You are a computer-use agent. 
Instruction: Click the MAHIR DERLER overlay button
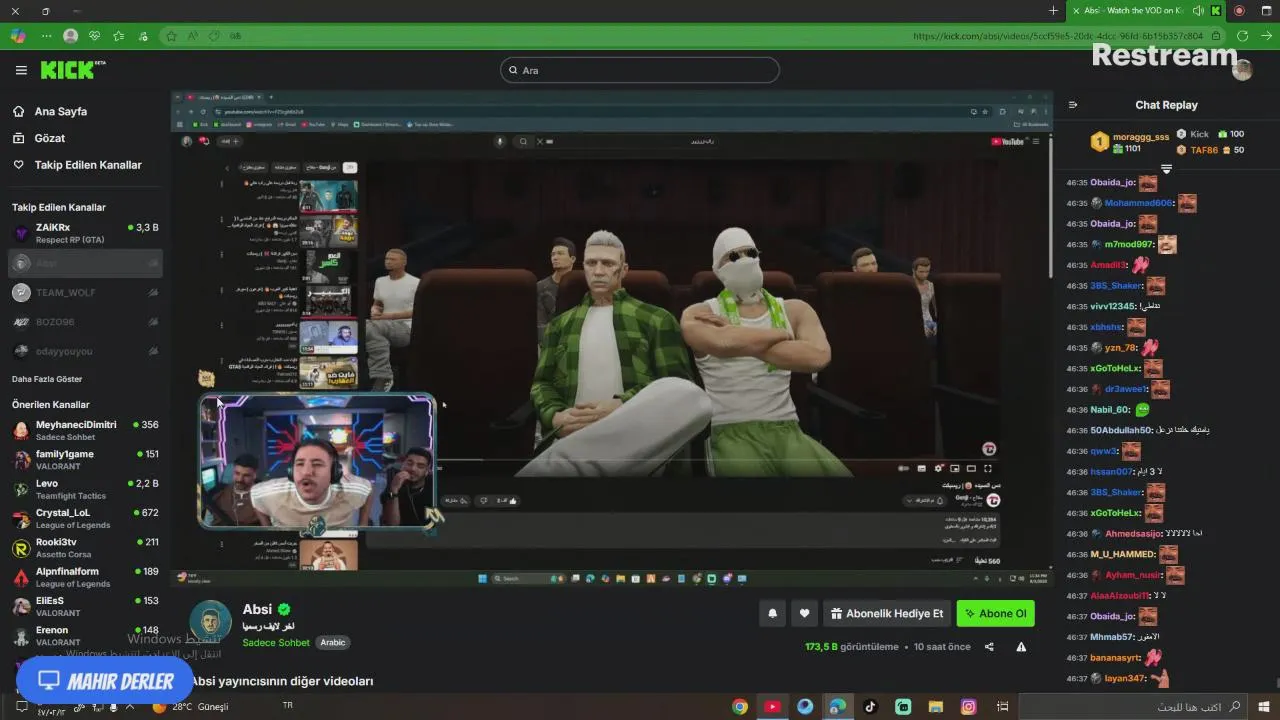(x=104, y=681)
